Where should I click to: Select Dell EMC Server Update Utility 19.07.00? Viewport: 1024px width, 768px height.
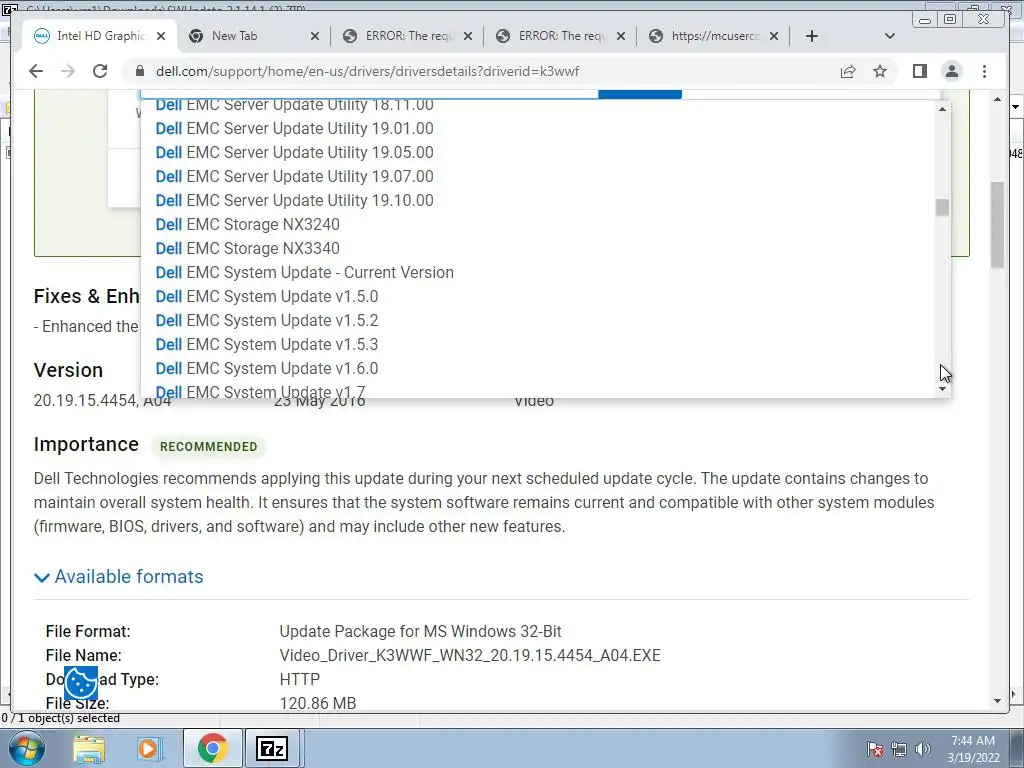tap(295, 176)
